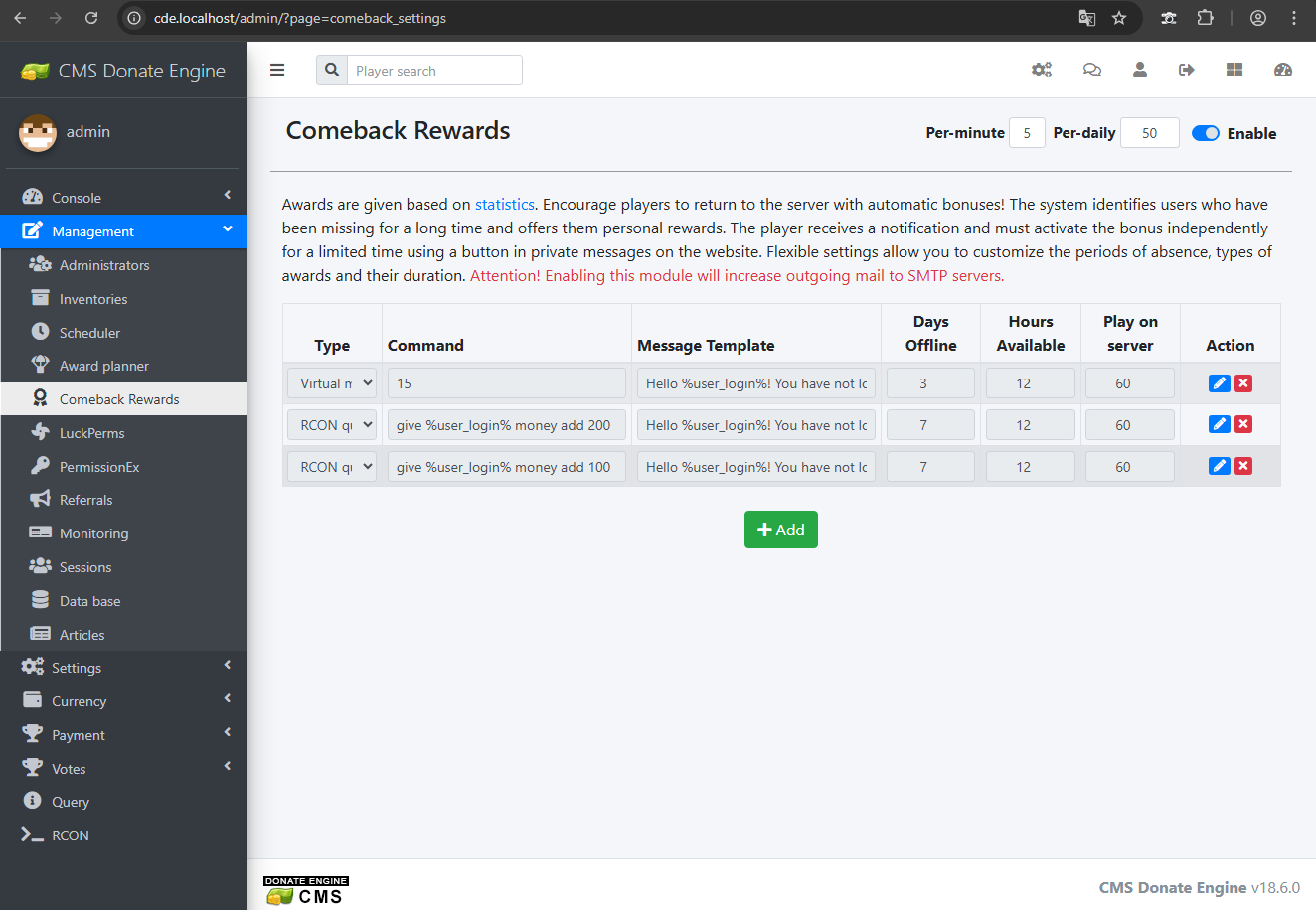
Task: Click the search magnifier icon
Action: (332, 70)
